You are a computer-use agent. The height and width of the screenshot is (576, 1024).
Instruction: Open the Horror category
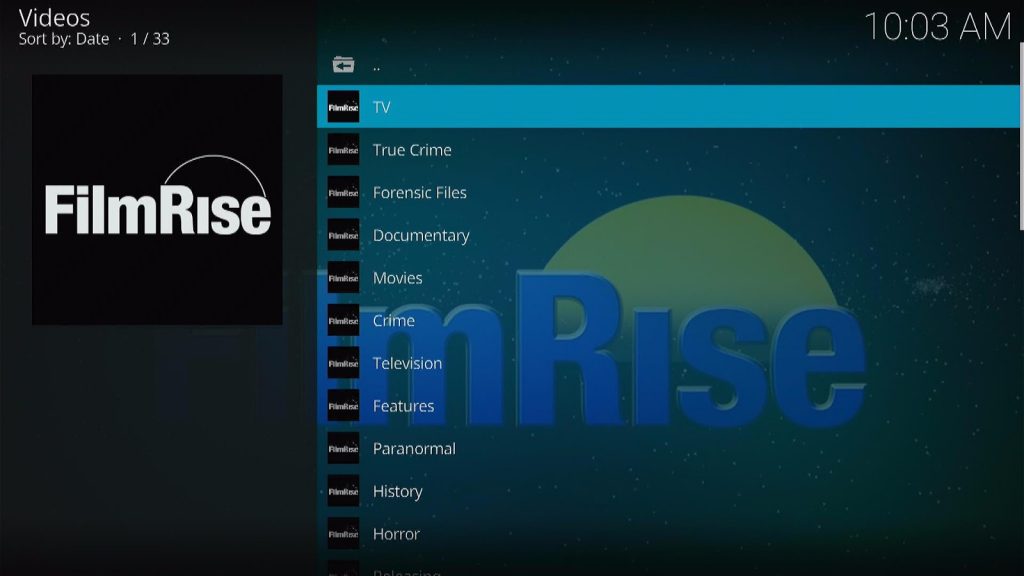tap(668, 534)
